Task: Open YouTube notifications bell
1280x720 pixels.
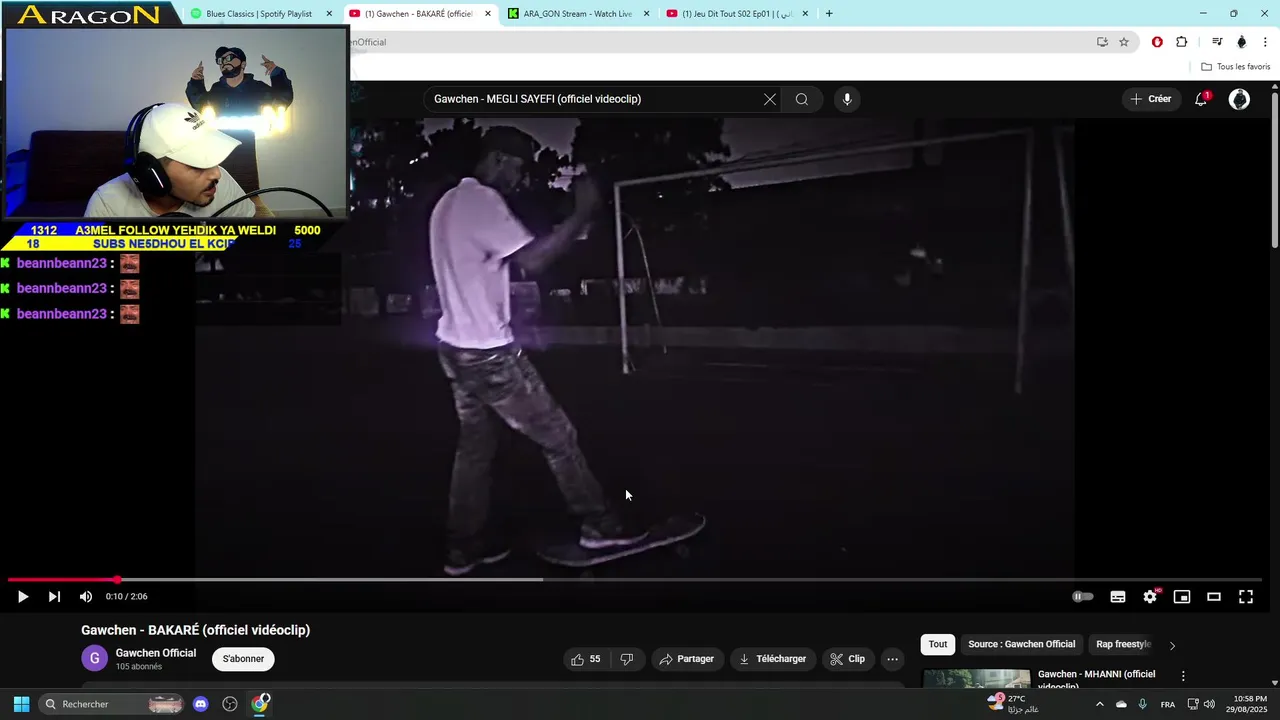Action: (x=1202, y=99)
